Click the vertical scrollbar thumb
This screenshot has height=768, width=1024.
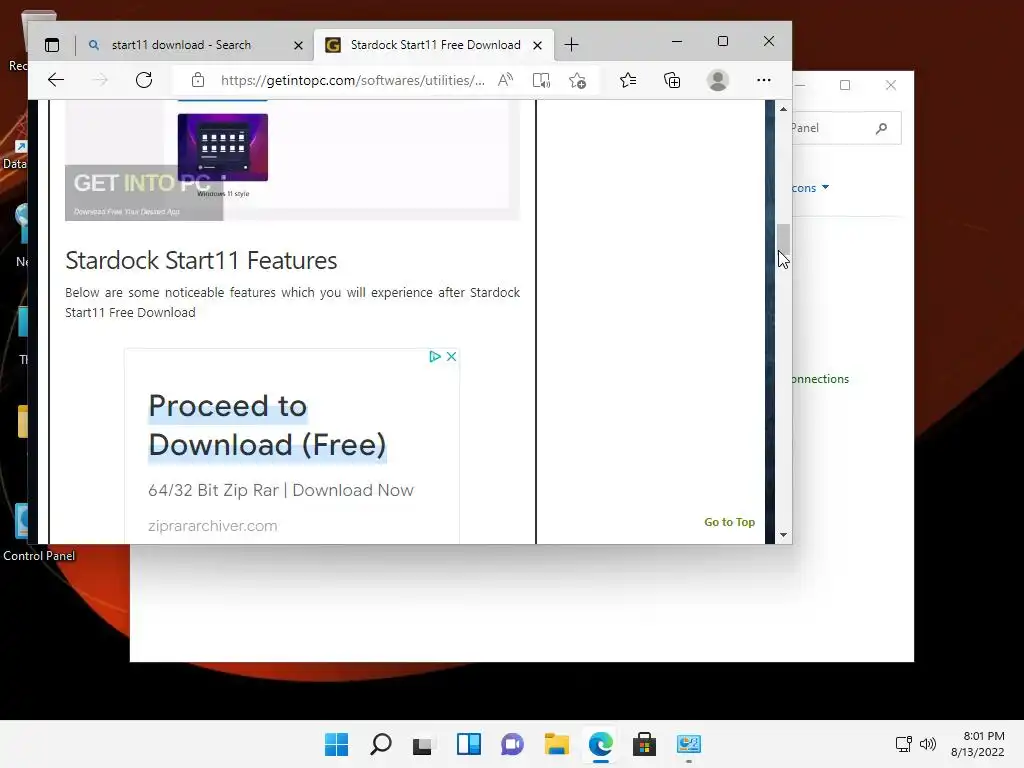(783, 239)
